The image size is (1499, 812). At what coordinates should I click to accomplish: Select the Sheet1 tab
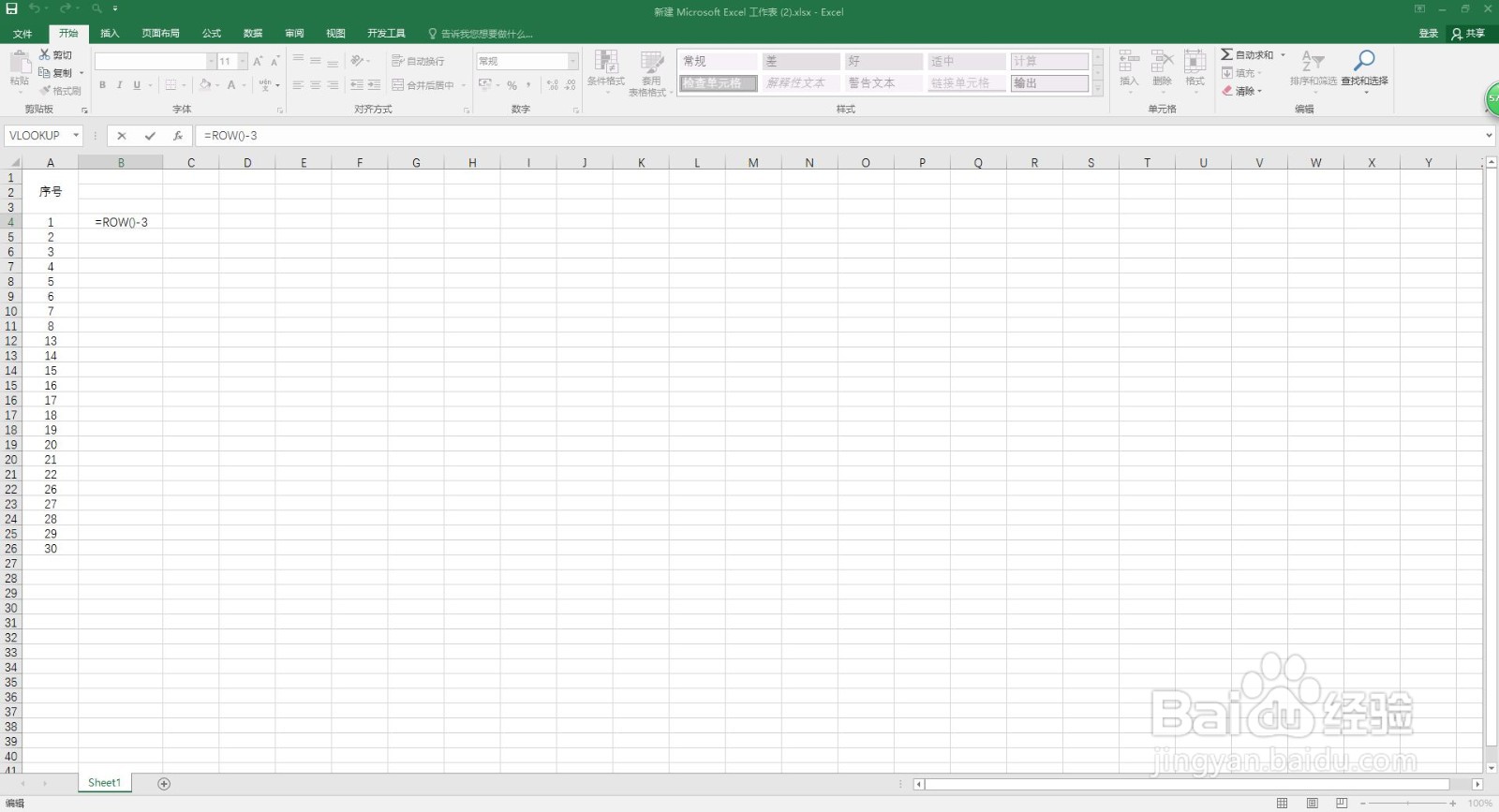[x=105, y=783]
